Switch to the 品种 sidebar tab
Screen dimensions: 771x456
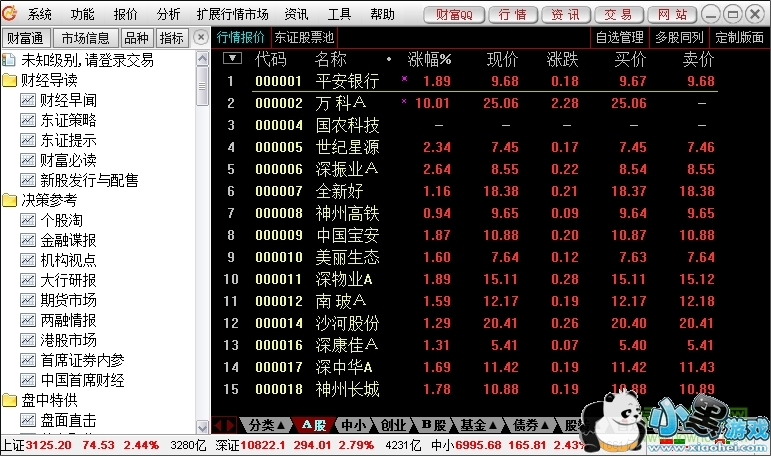(137, 37)
